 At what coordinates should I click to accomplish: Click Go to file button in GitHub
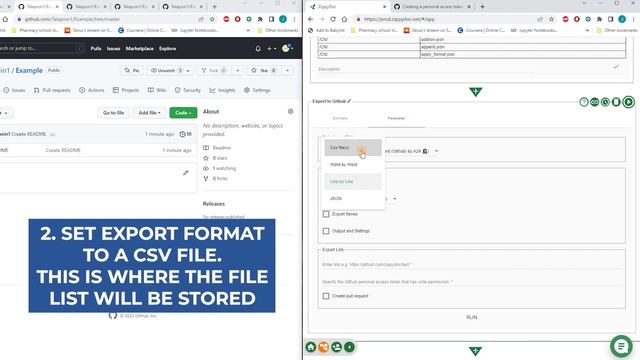[113, 113]
